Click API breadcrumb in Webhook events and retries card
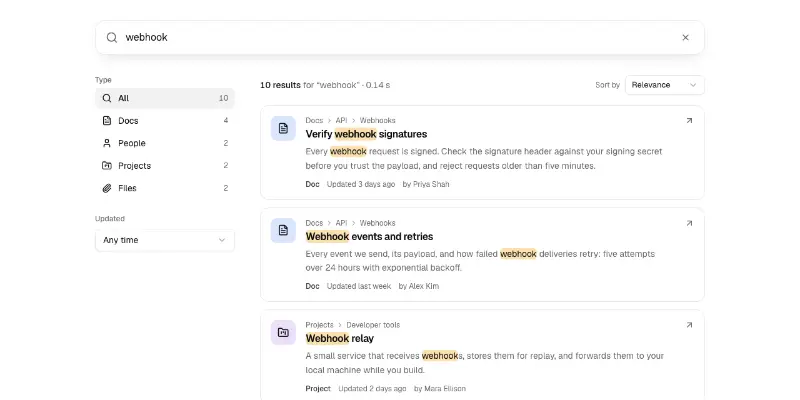The height and width of the screenshot is (400, 800). pyautogui.click(x=341, y=223)
